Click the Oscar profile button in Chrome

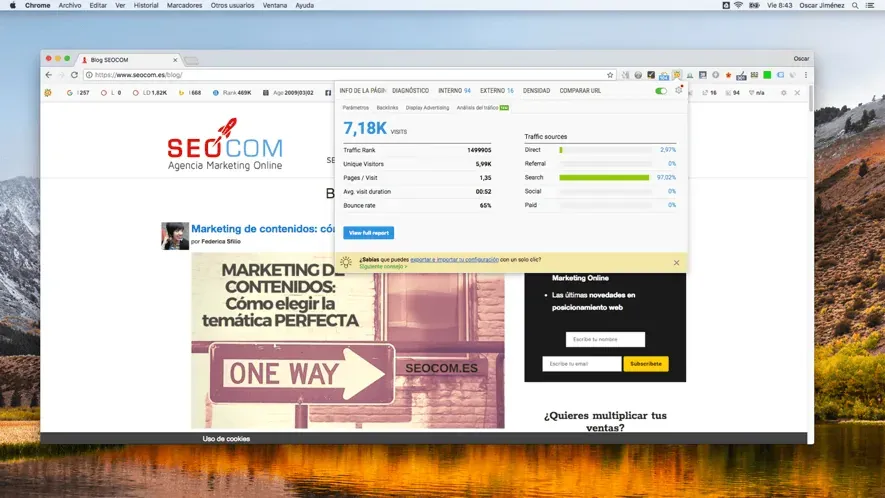(x=801, y=59)
